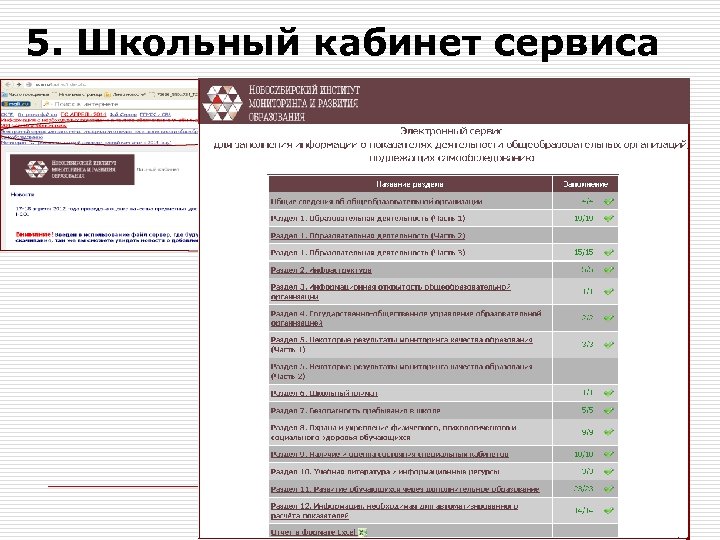The height and width of the screenshot is (540, 720).
Task: Click the 'Отчет в формате Excel' link
Action: (x=313, y=532)
